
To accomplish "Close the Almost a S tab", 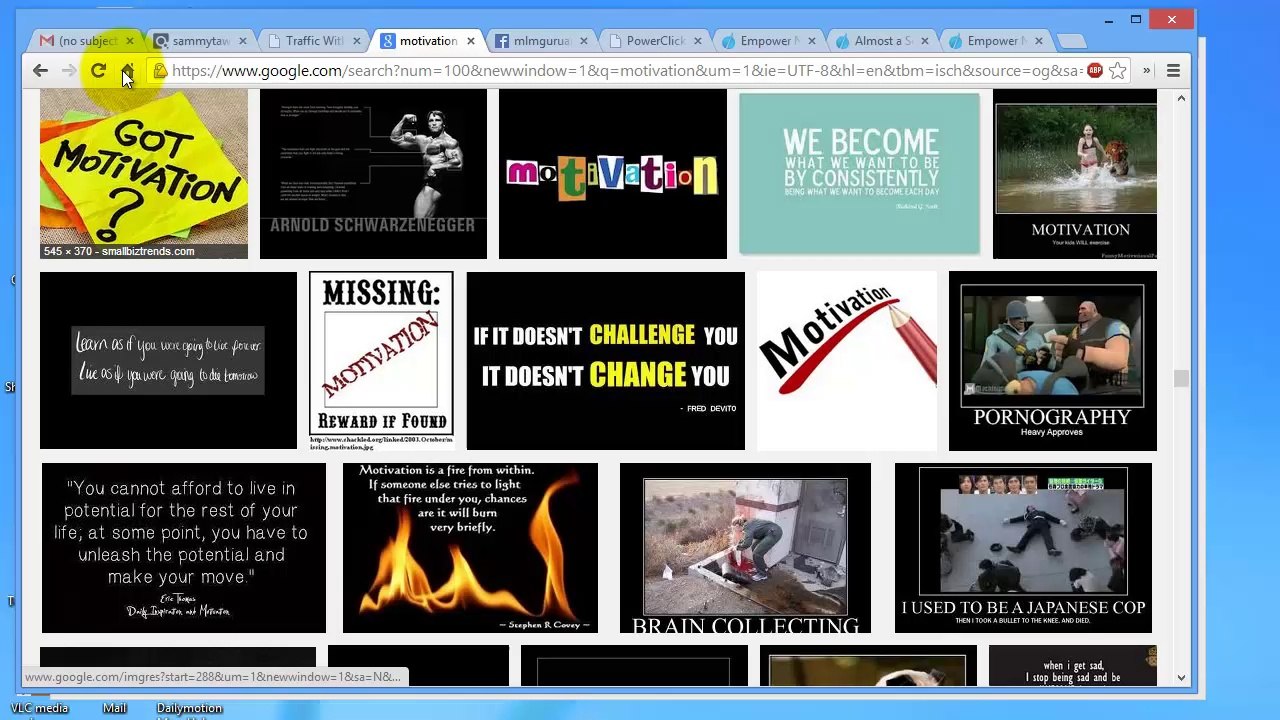I will [925, 41].
